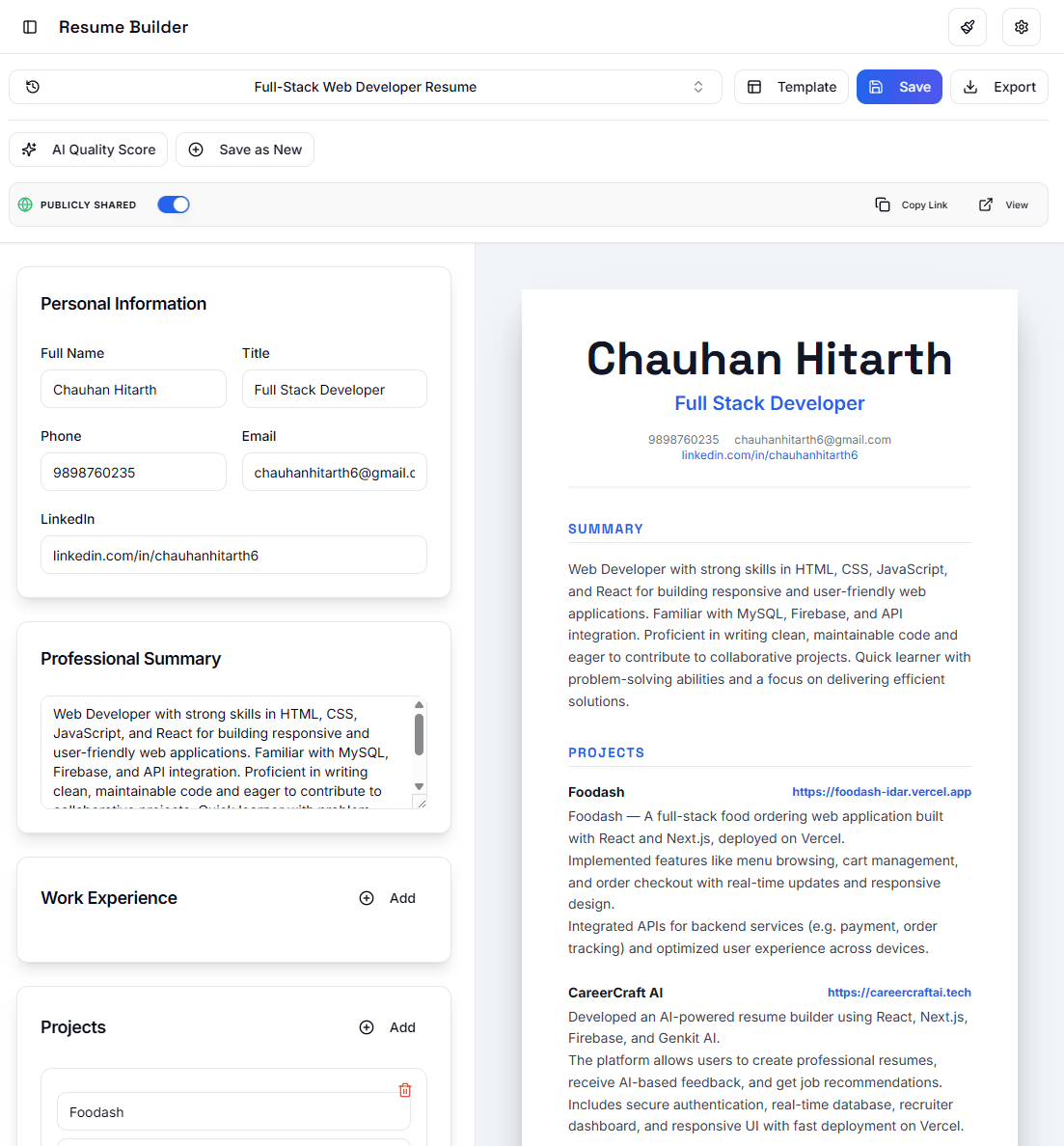View the shared resume
1064x1146 pixels.
pyautogui.click(x=1003, y=205)
